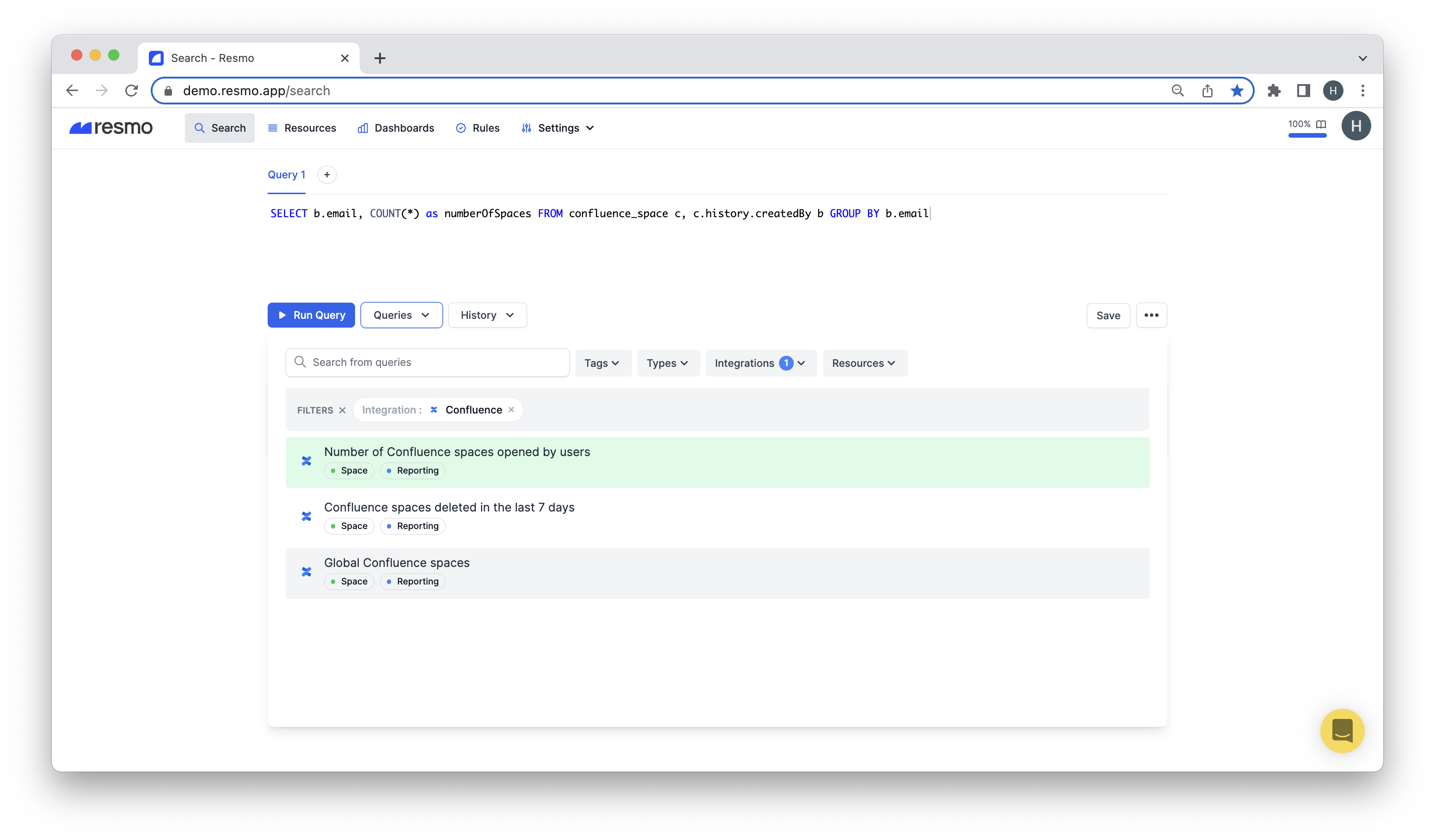The height and width of the screenshot is (840, 1435).
Task: Toggle the Queries dropdown
Action: click(401, 315)
